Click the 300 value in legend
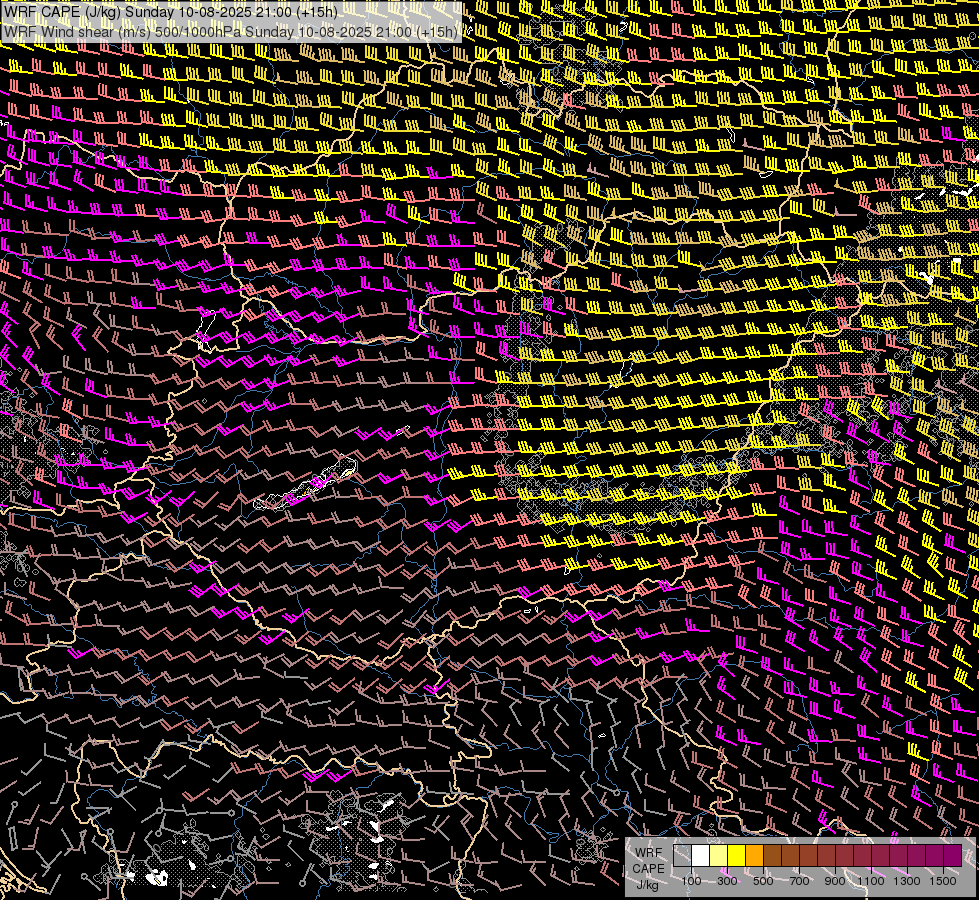Screen dimensions: 979x900 (x=727, y=881)
